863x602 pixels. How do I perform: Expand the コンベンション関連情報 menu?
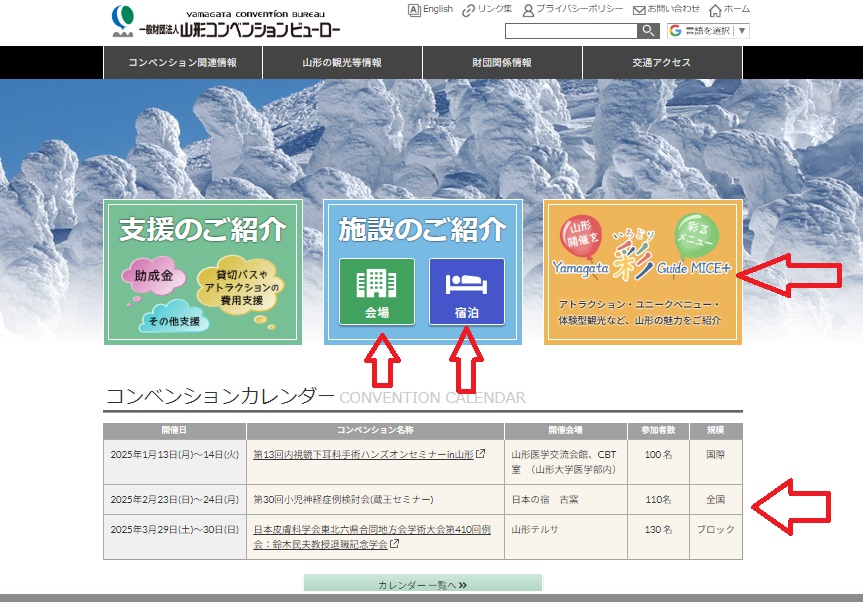pos(183,62)
